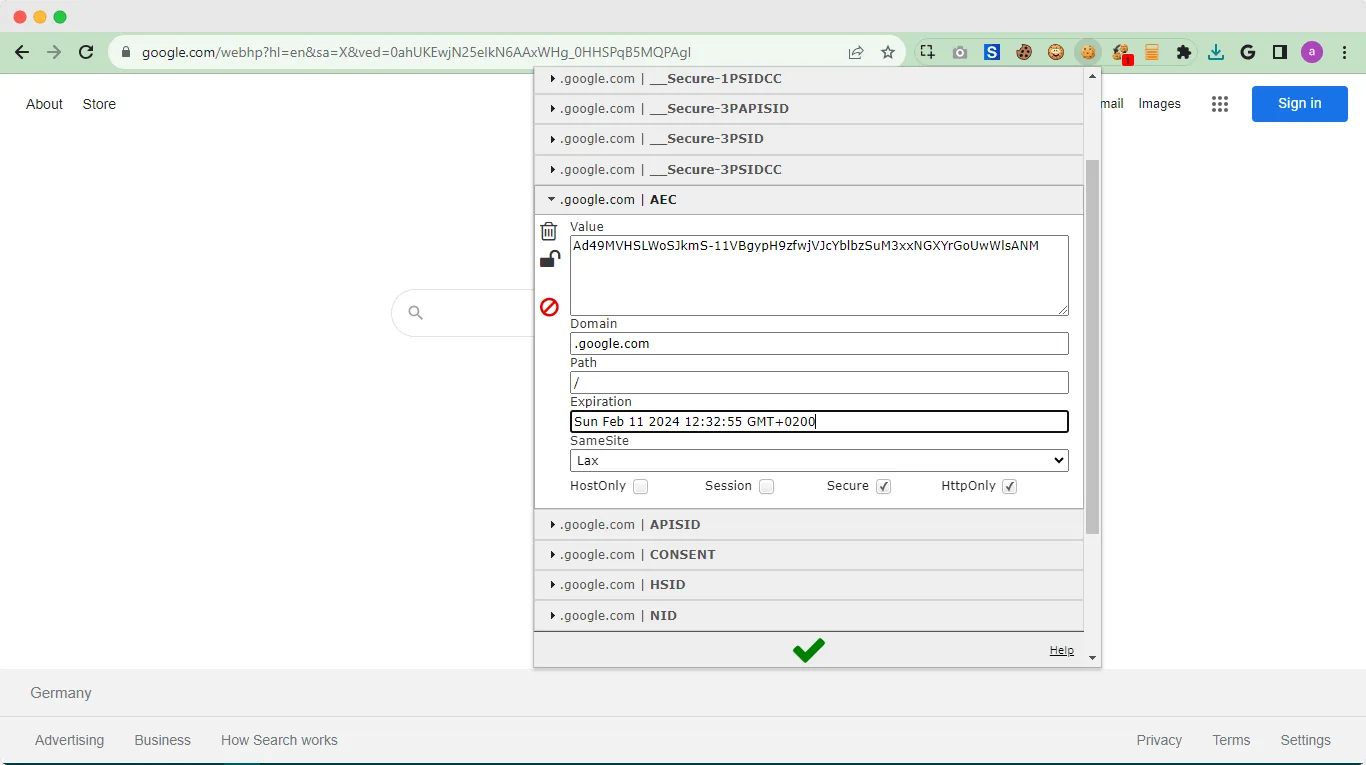Open the Images link

pos(1159,104)
